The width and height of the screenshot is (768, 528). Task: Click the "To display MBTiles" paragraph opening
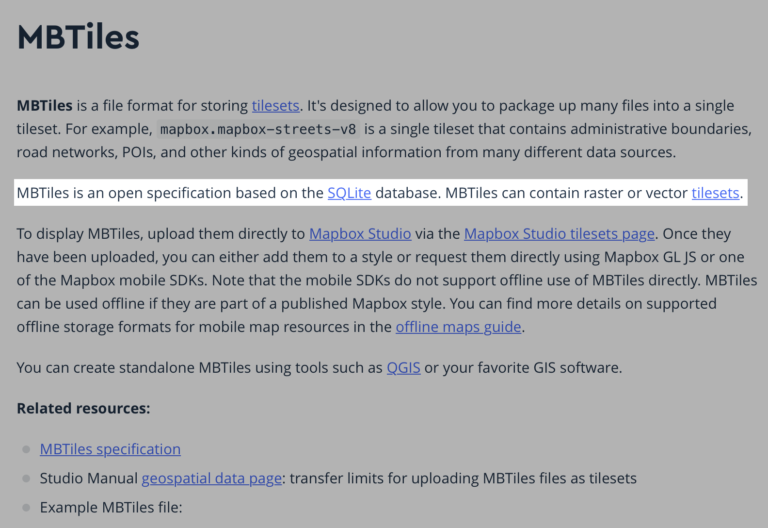(80, 234)
